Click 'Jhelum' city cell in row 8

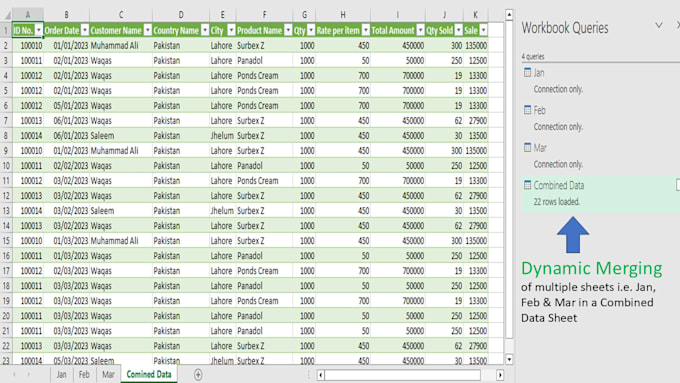click(x=222, y=135)
